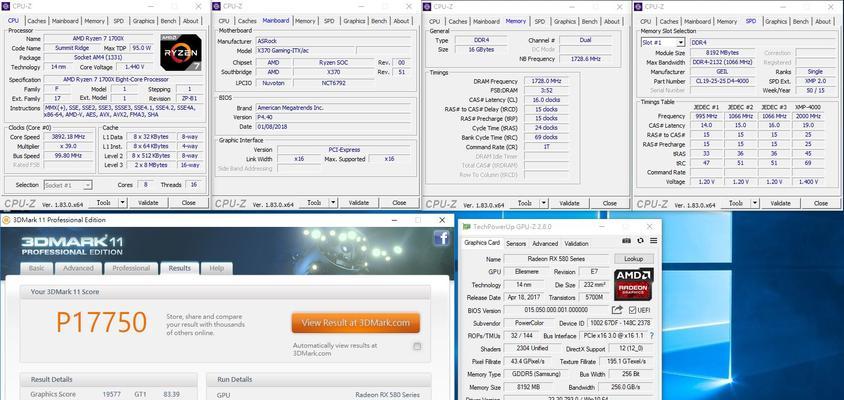Click the title icon of CPU-Z SPD window
Screen dimensions: 844x400
pos(638,6)
